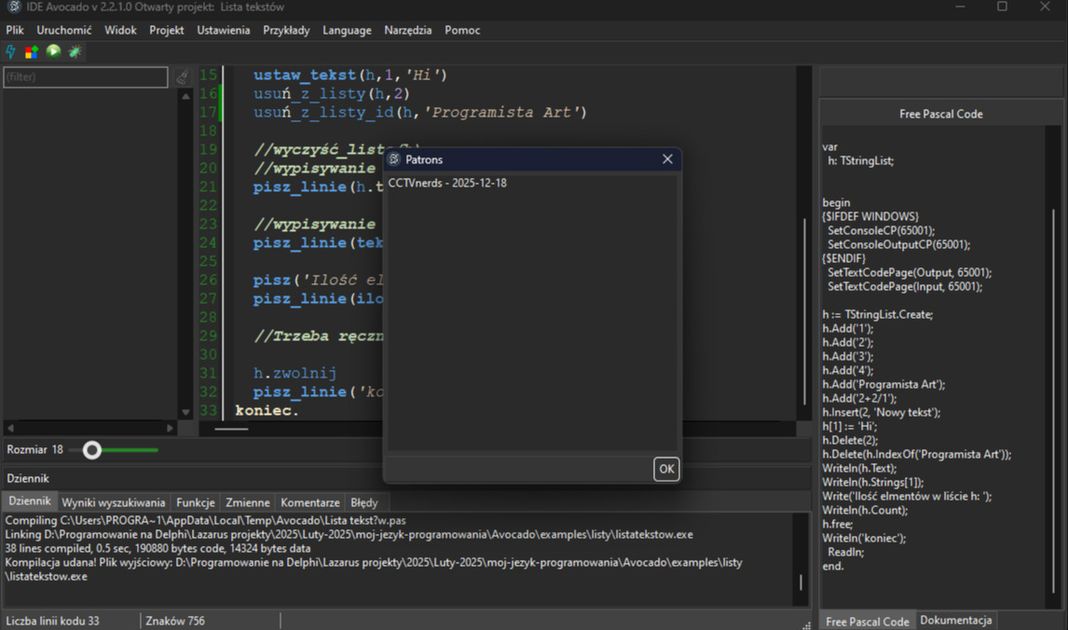Open the Uruchomić menu
The width and height of the screenshot is (1068, 630).
point(64,30)
